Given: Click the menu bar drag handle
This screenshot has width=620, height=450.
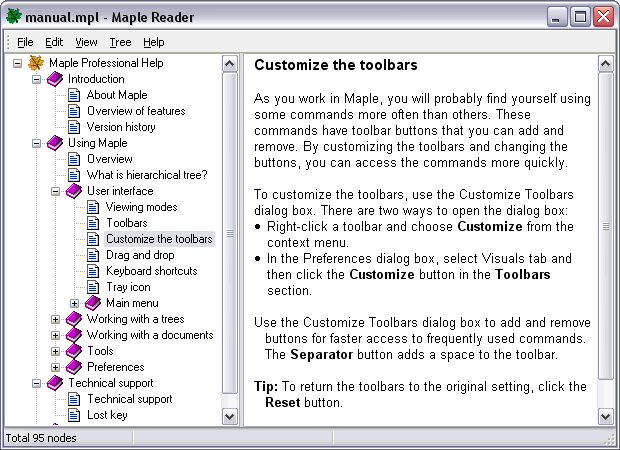Looking at the screenshot, I should click(x=8, y=42).
